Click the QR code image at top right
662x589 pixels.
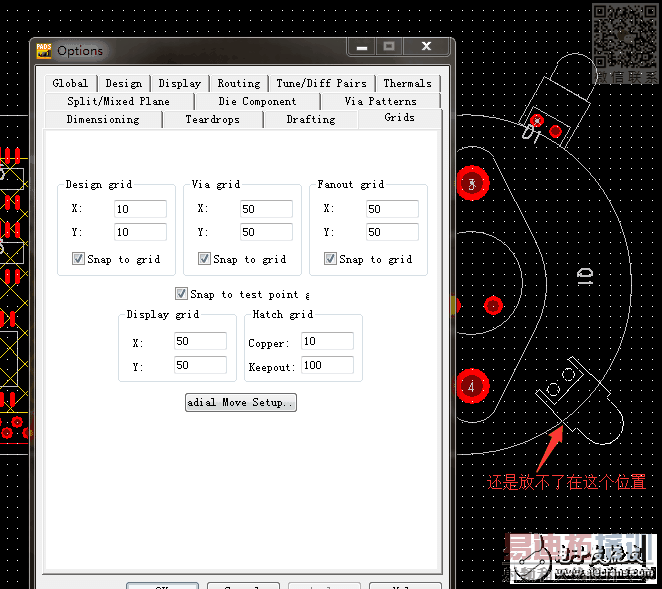(x=623, y=35)
